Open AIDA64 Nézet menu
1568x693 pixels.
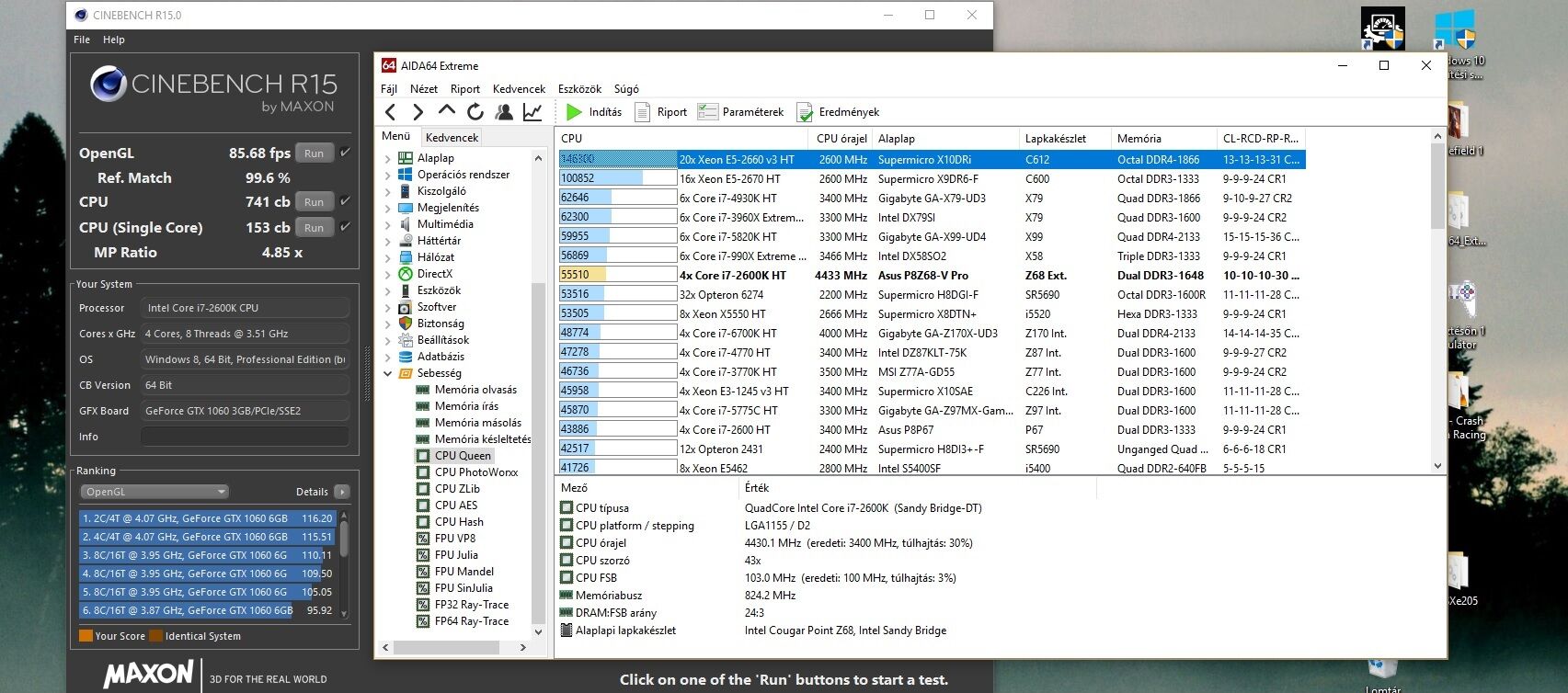tap(424, 89)
